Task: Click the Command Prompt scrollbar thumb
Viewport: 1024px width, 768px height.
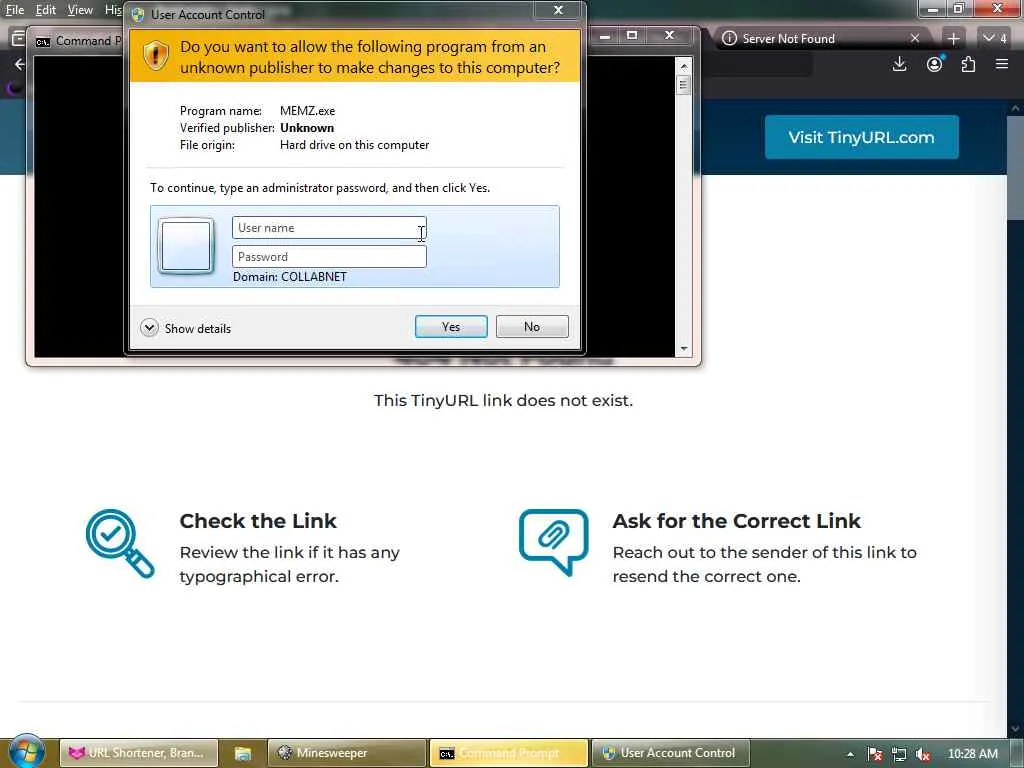Action: pos(684,85)
